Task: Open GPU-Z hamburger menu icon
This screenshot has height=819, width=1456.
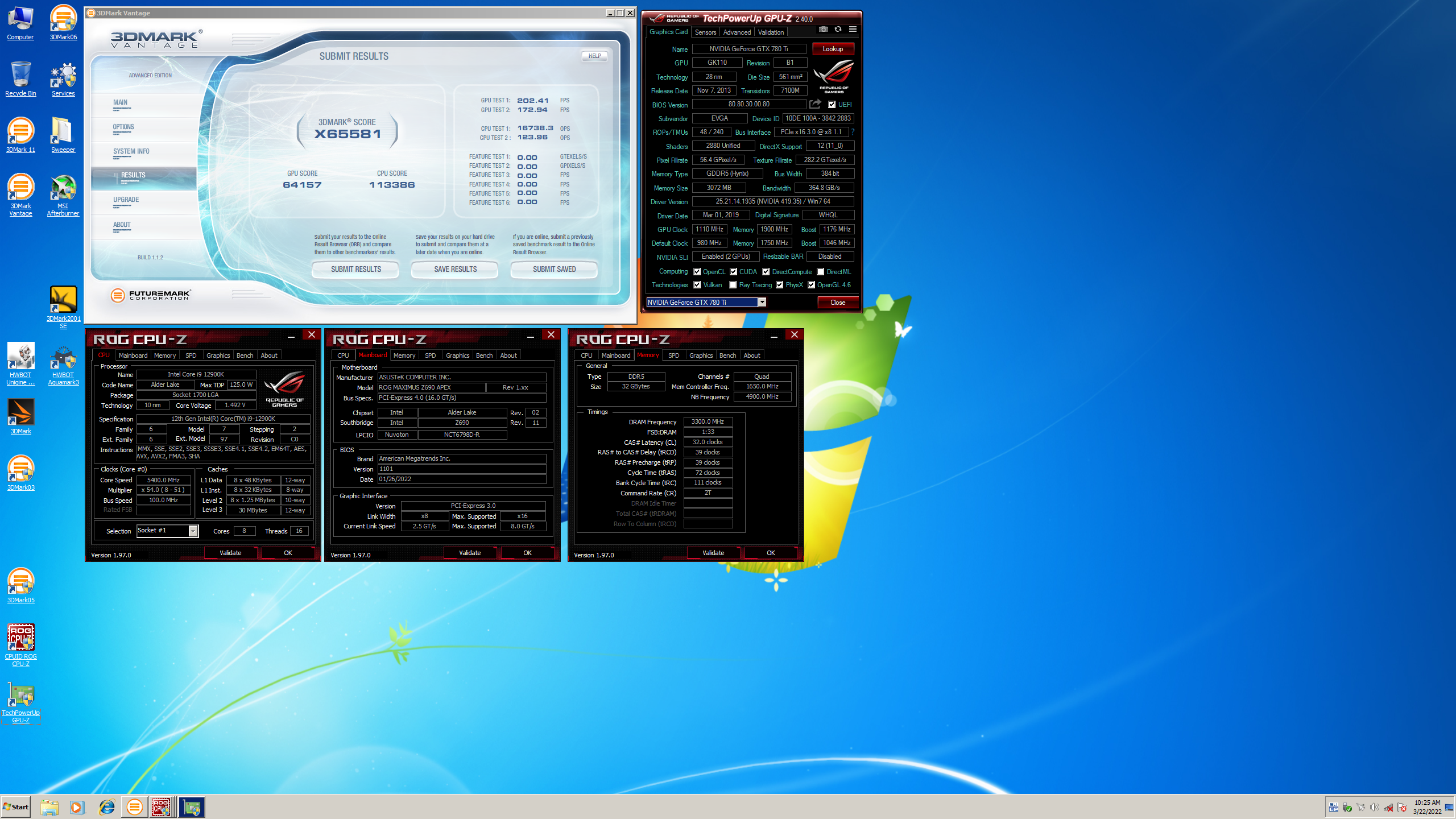Action: point(853,30)
